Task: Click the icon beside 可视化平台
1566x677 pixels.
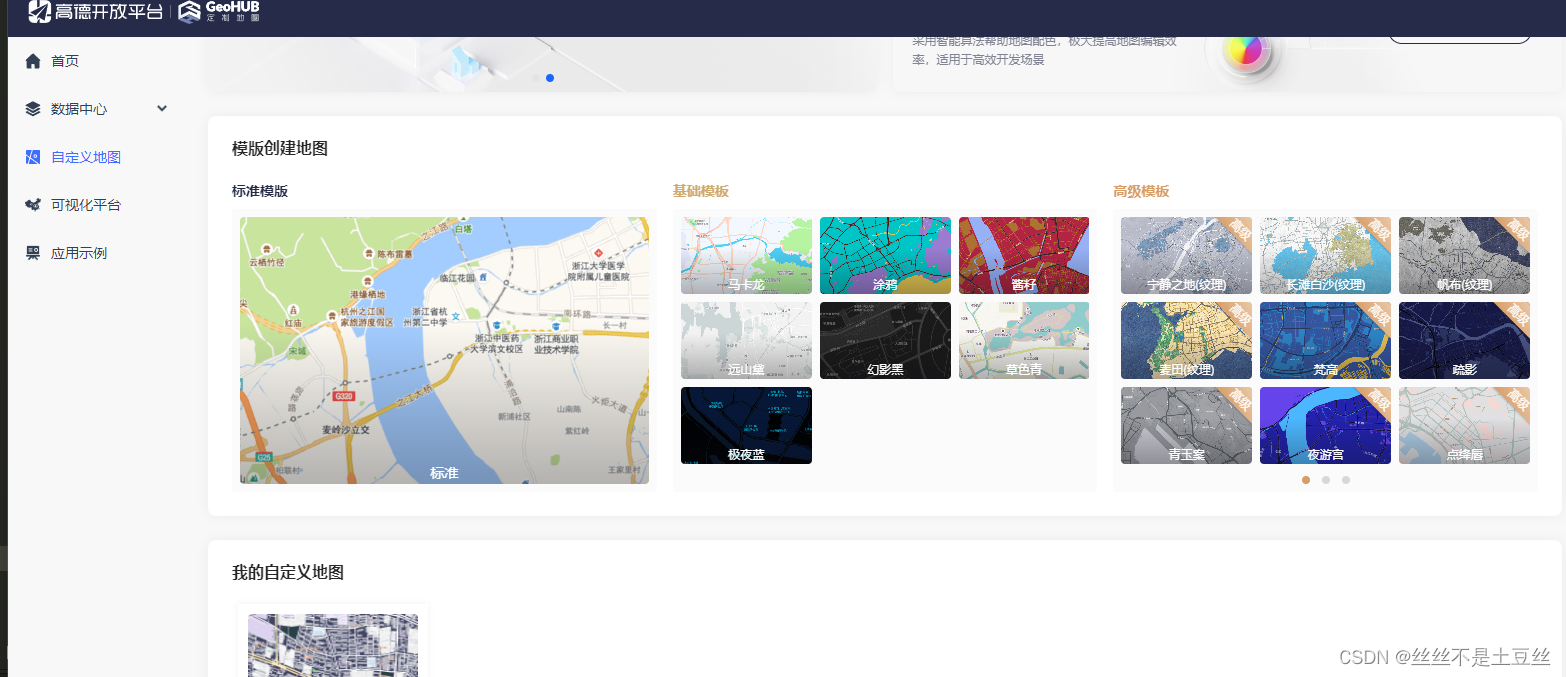Action: coord(33,205)
